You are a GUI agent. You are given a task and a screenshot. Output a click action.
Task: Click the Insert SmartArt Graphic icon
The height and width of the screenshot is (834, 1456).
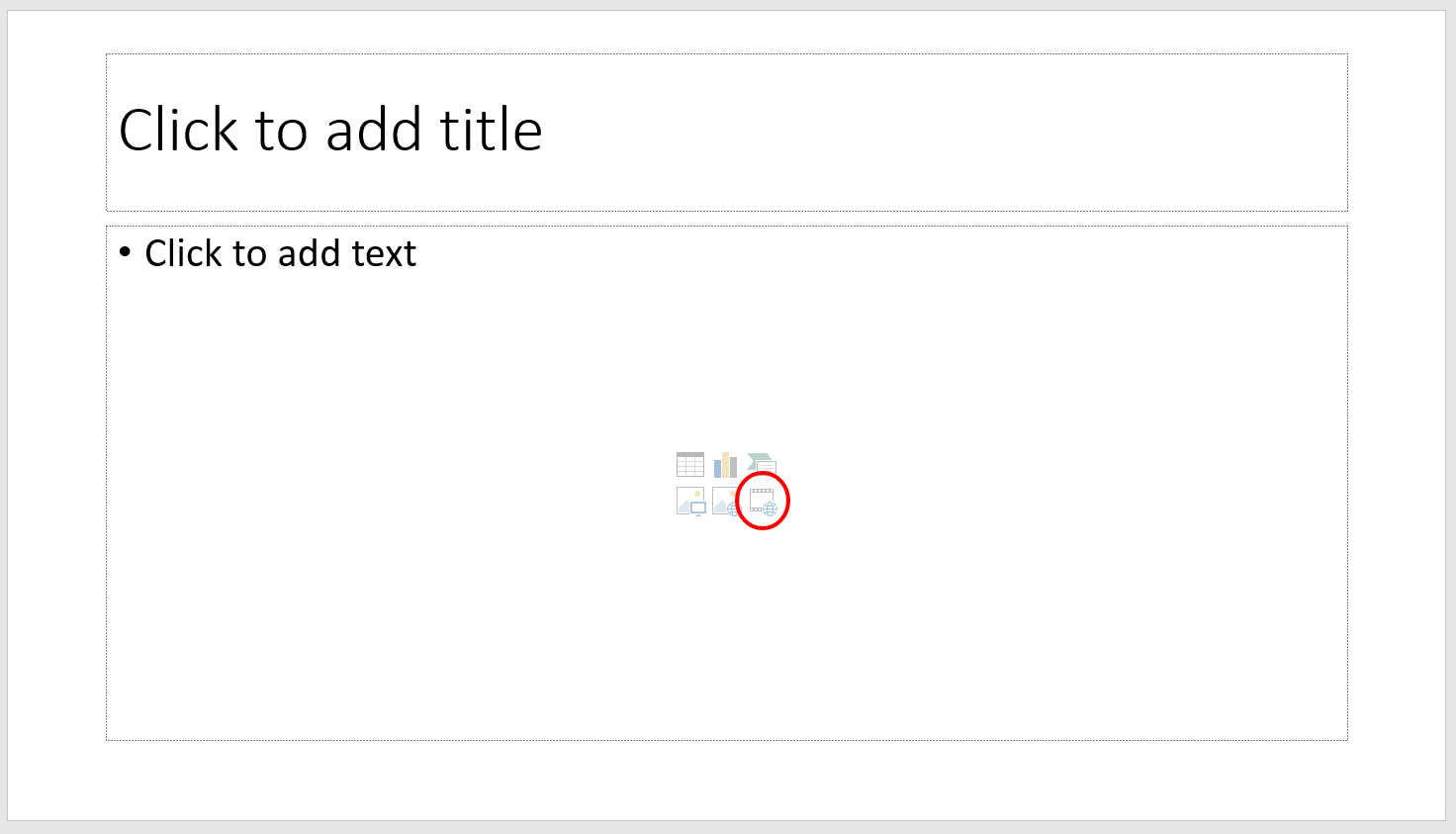[x=762, y=464]
